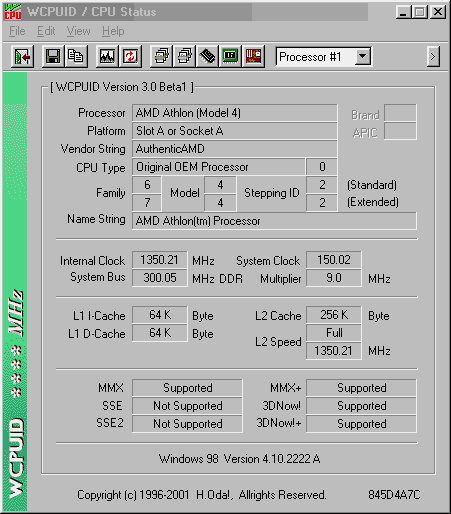Click the L1 D-Cache 64 K value
The image size is (451, 514).
pos(160,333)
